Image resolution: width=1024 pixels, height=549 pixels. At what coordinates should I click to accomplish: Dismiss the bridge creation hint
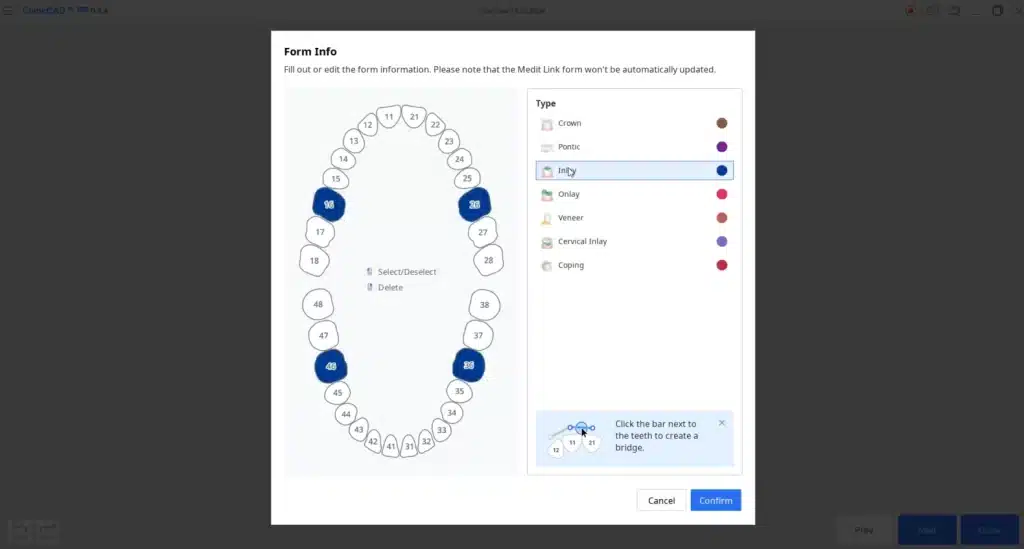coord(722,423)
